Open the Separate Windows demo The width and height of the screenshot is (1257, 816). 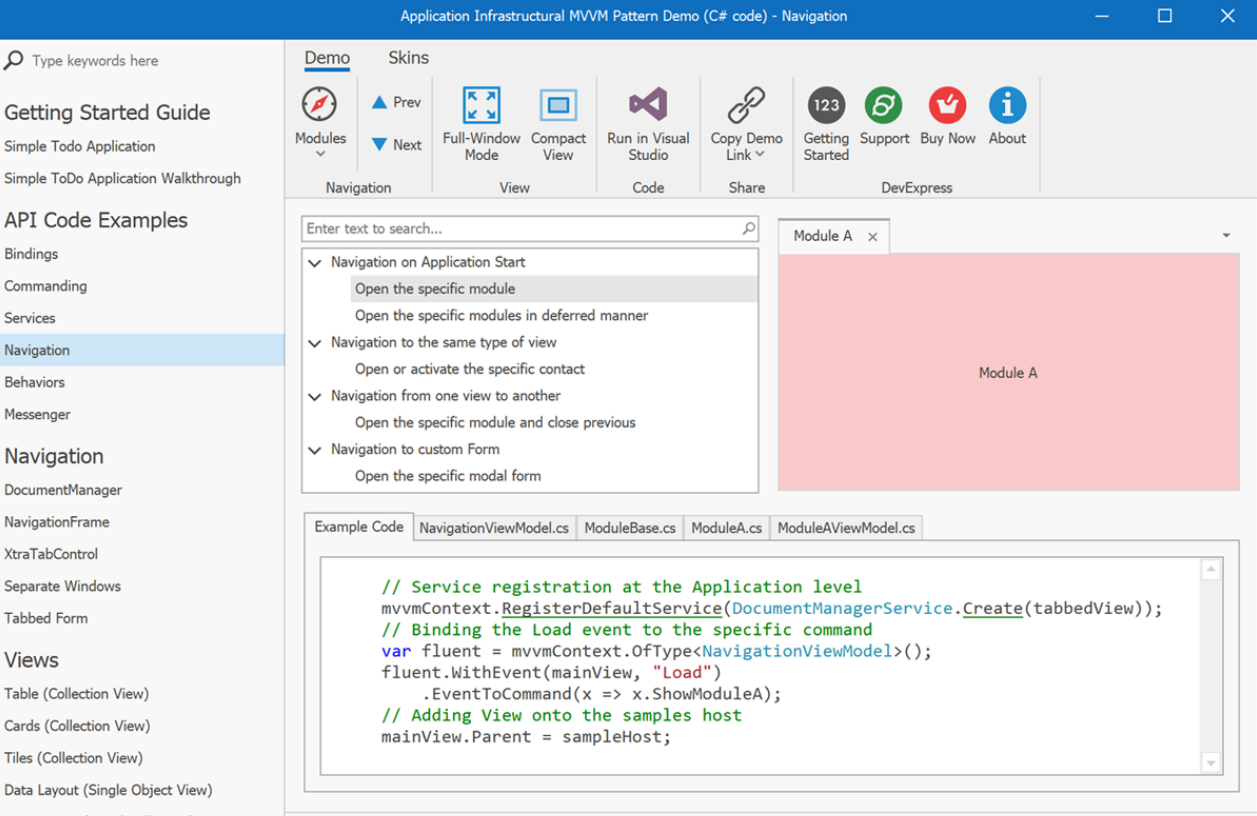(x=63, y=586)
